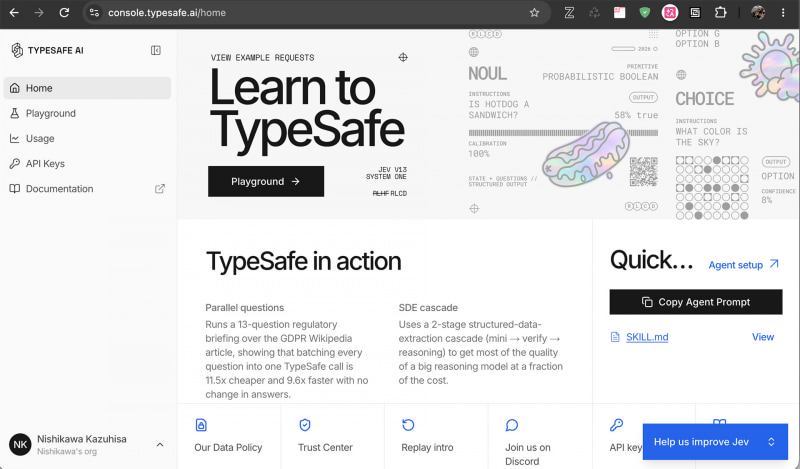Click the address bar URL
Screen dimensions: 800x469
tap(167, 13)
